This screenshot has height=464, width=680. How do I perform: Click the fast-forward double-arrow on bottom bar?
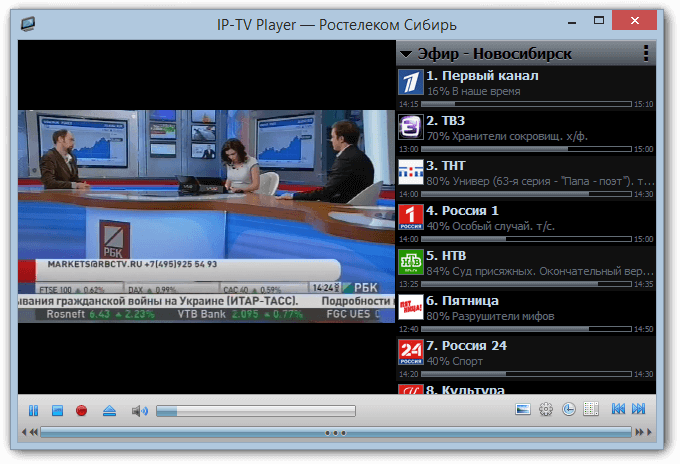[639, 432]
